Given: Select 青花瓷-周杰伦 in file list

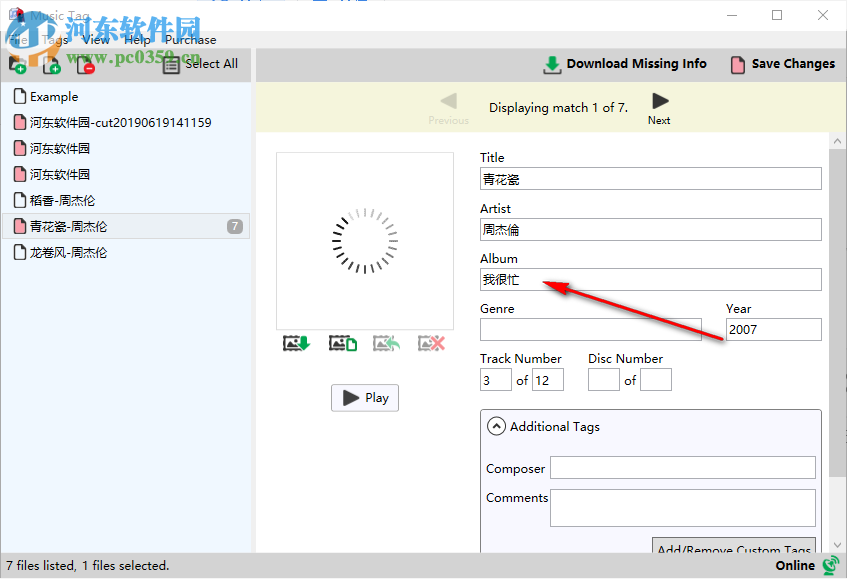Looking at the screenshot, I should (126, 226).
